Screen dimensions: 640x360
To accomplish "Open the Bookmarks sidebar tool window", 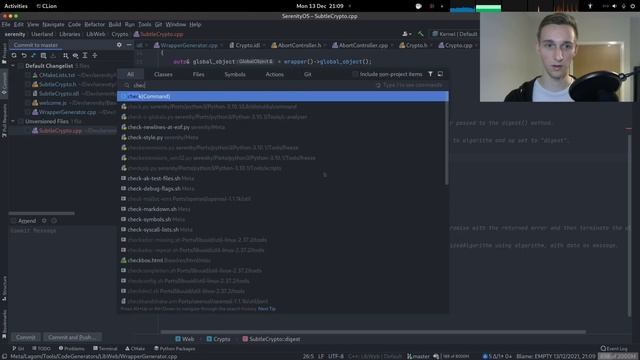I will (4, 324).
